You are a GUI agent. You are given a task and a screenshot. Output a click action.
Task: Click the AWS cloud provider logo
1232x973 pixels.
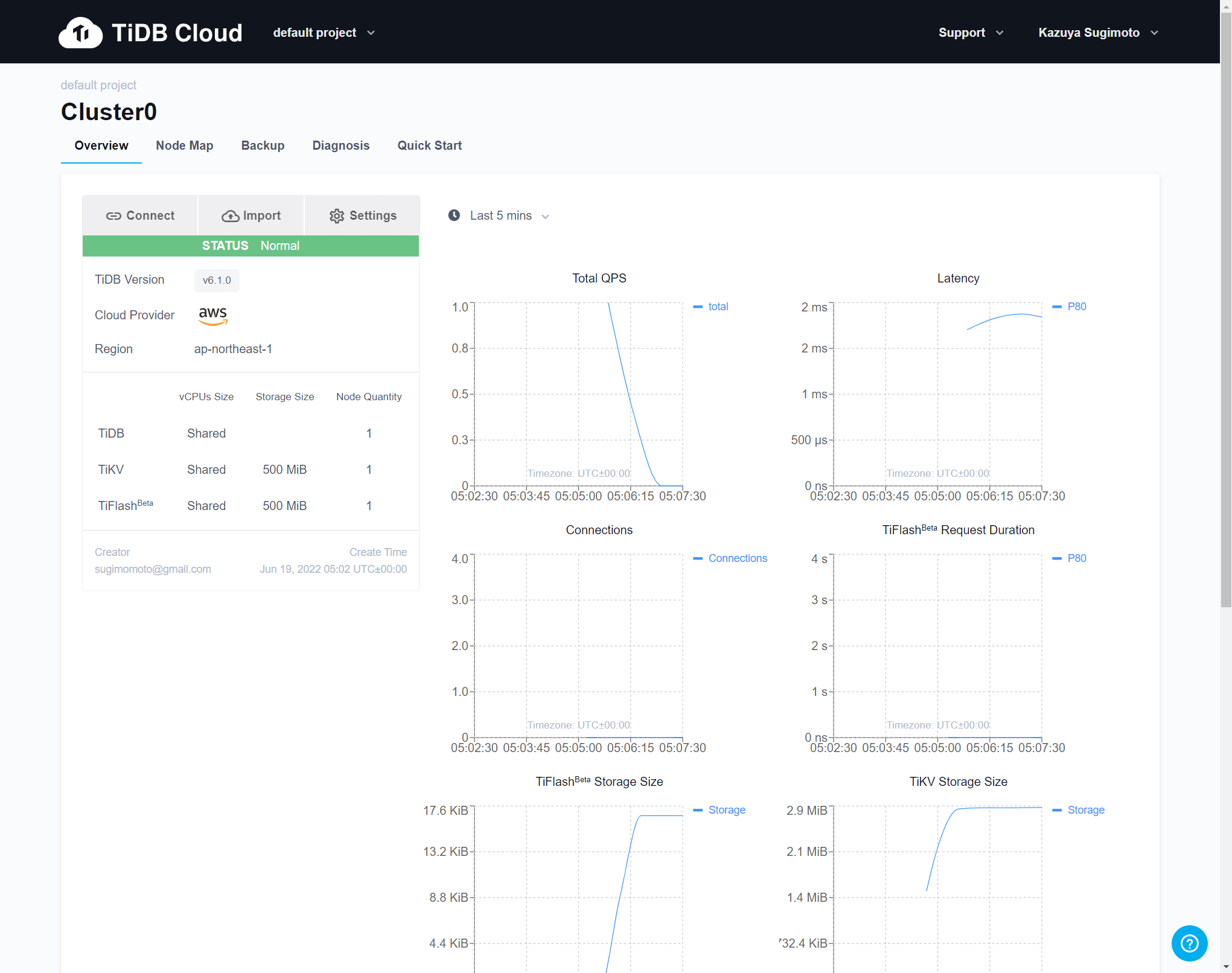click(212, 315)
